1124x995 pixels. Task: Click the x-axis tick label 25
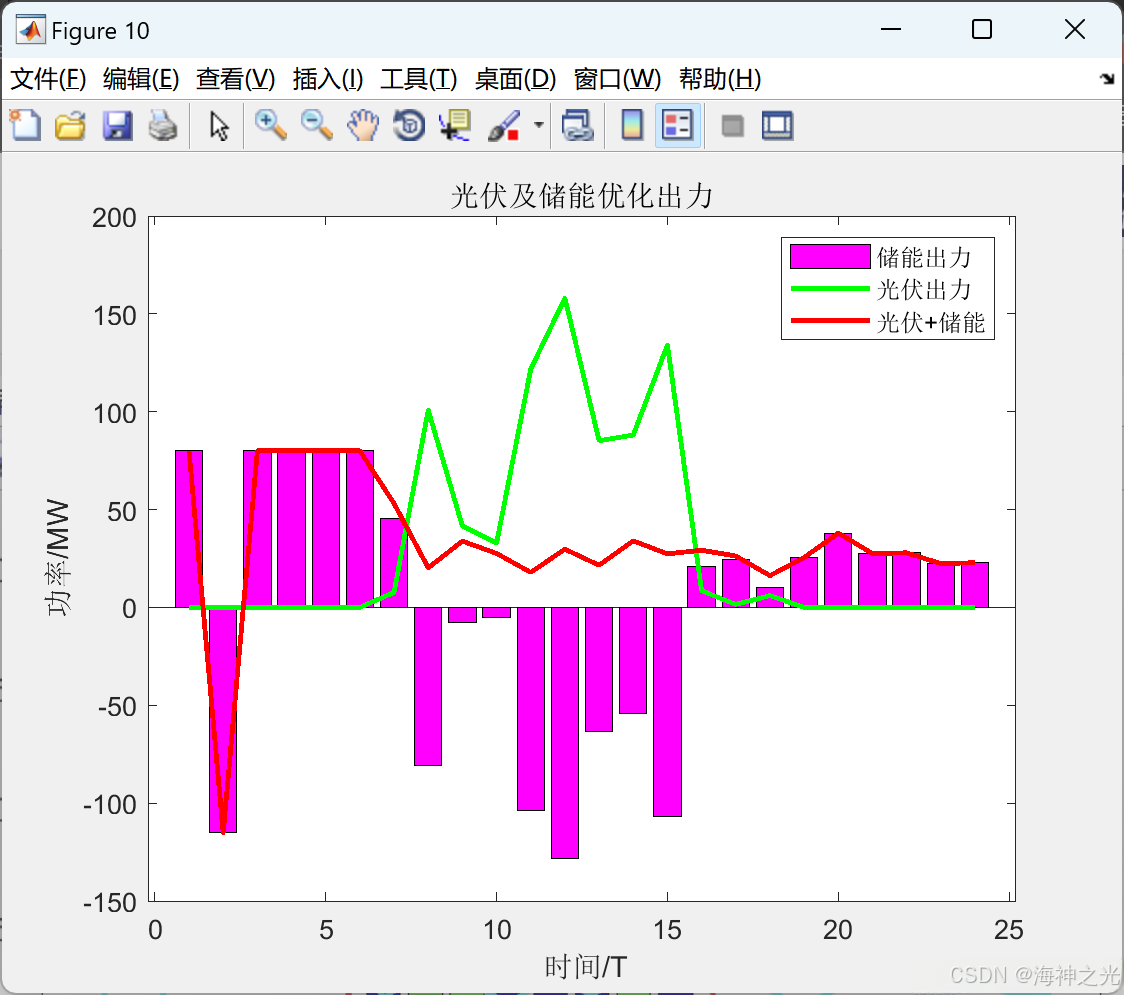coord(1008,930)
